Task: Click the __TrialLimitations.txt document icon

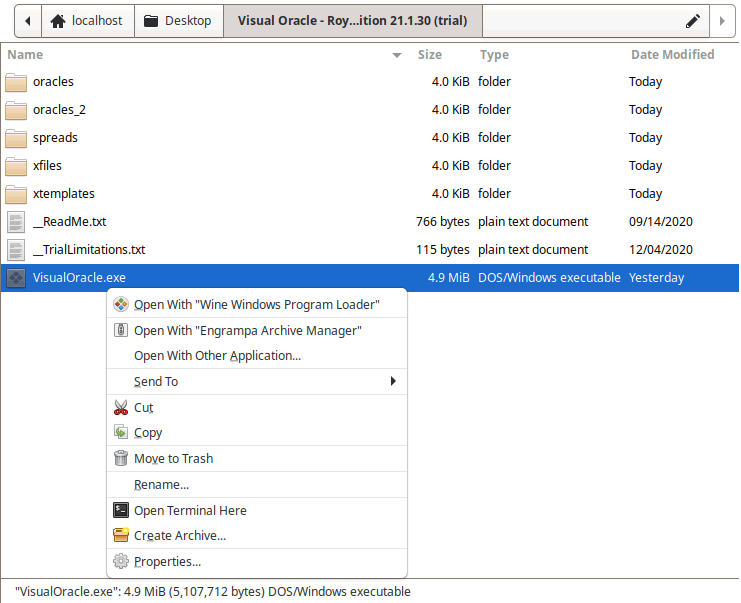Action: tap(16, 250)
